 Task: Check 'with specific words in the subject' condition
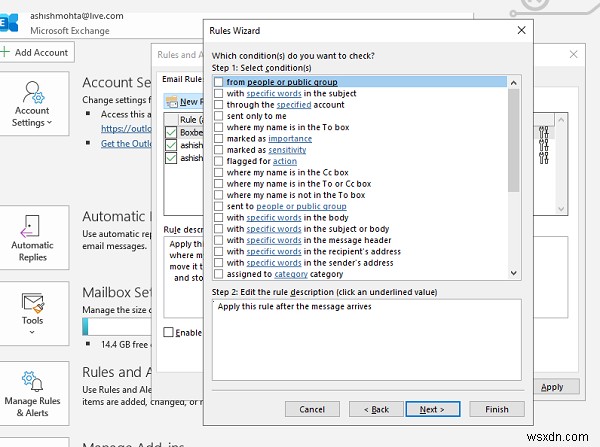[x=218, y=93]
